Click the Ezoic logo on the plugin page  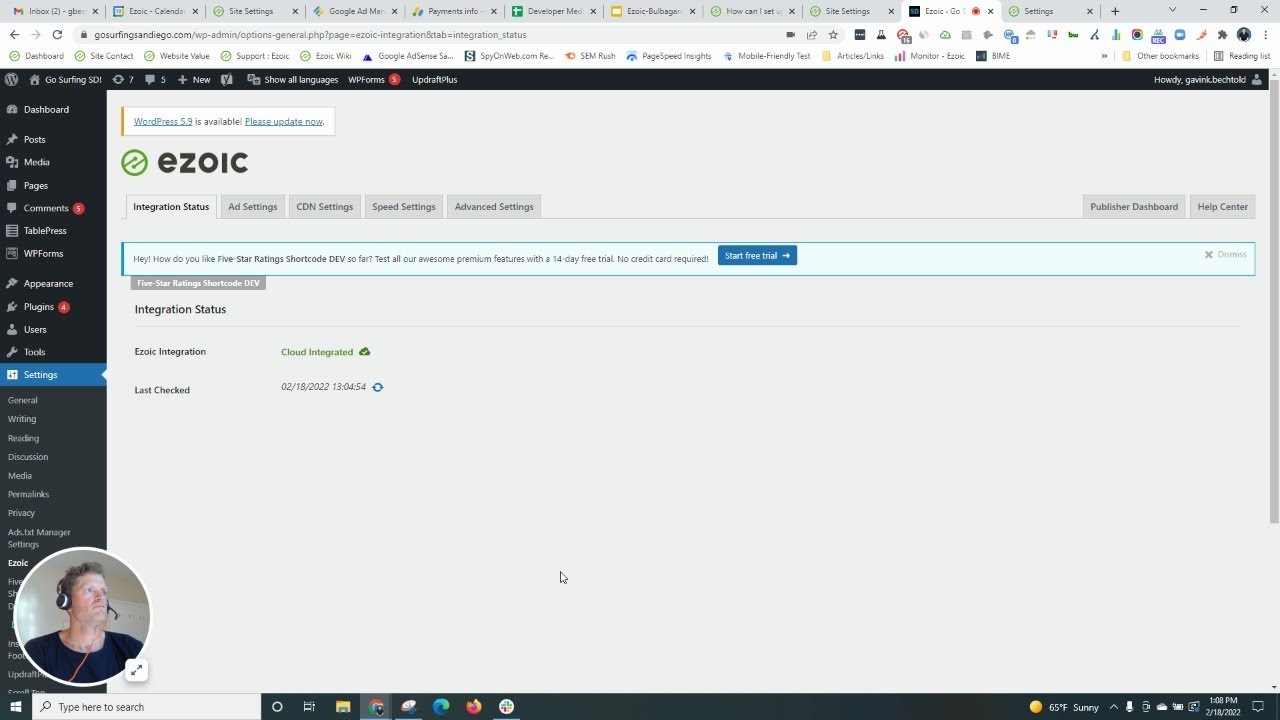click(184, 162)
